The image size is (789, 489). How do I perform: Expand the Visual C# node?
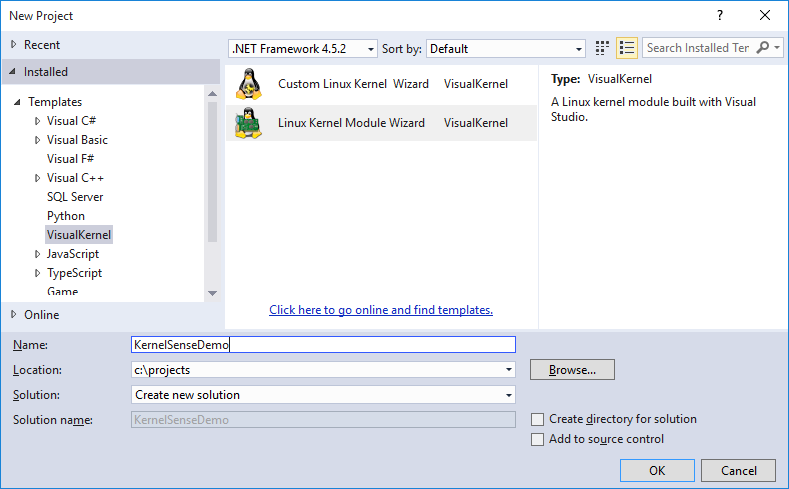click(37, 121)
